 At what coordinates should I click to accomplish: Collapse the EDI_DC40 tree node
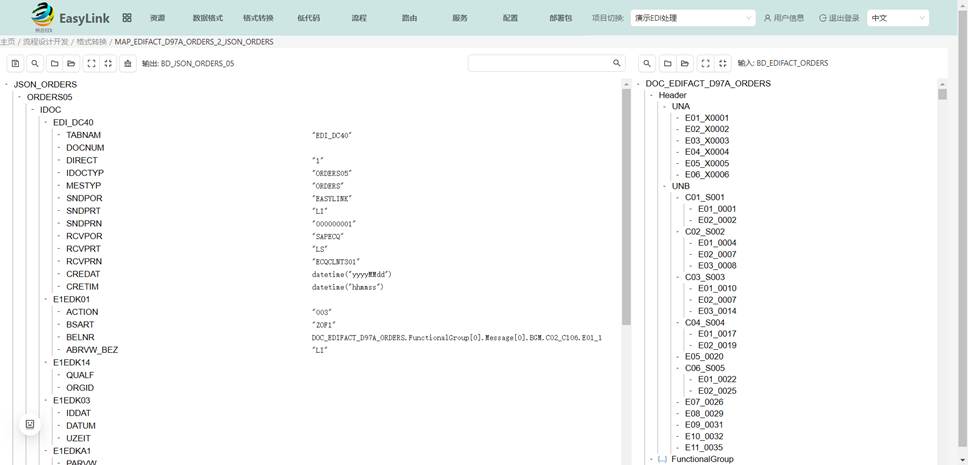point(45,122)
